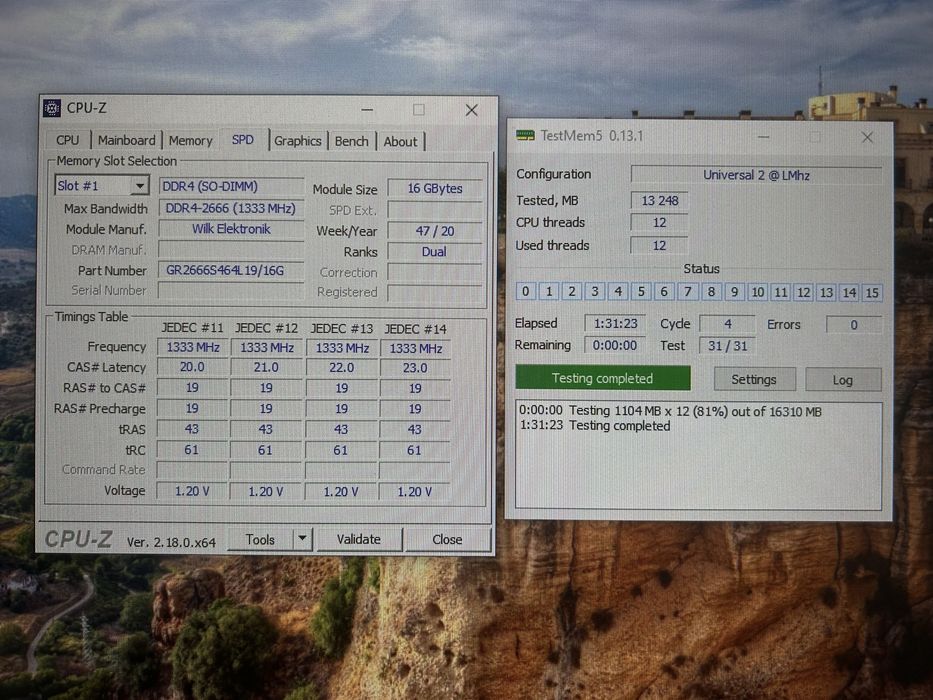The width and height of the screenshot is (933, 700).
Task: Click the Used threads value 12
Action: coord(659,245)
